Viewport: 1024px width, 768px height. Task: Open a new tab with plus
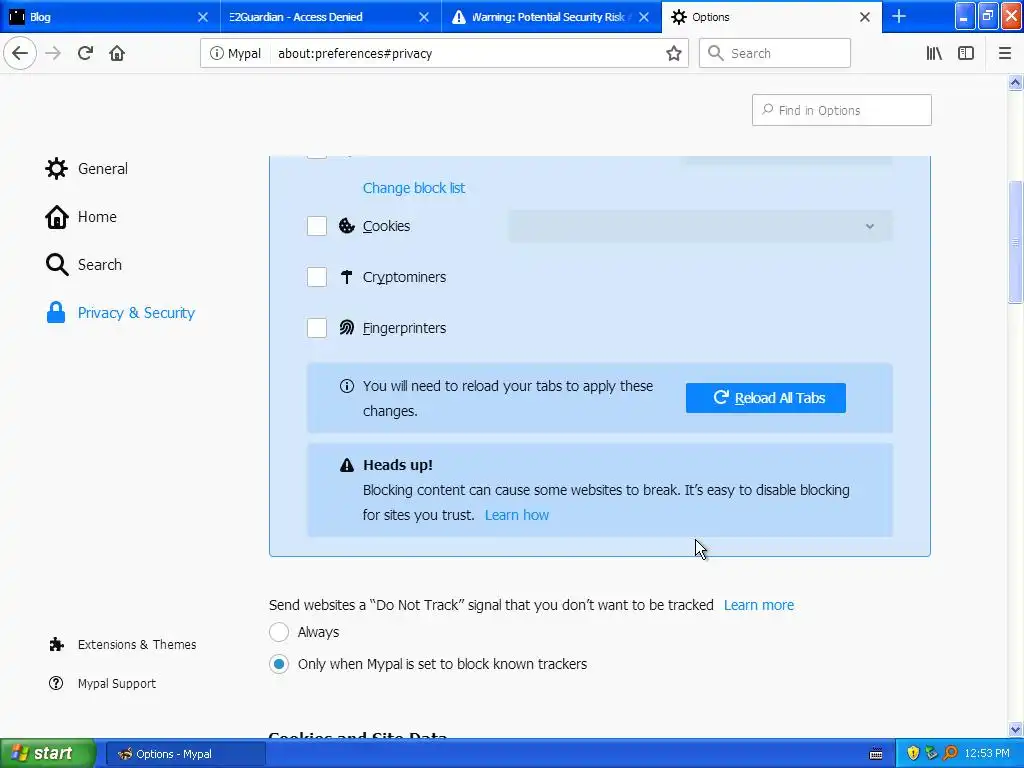point(899,16)
